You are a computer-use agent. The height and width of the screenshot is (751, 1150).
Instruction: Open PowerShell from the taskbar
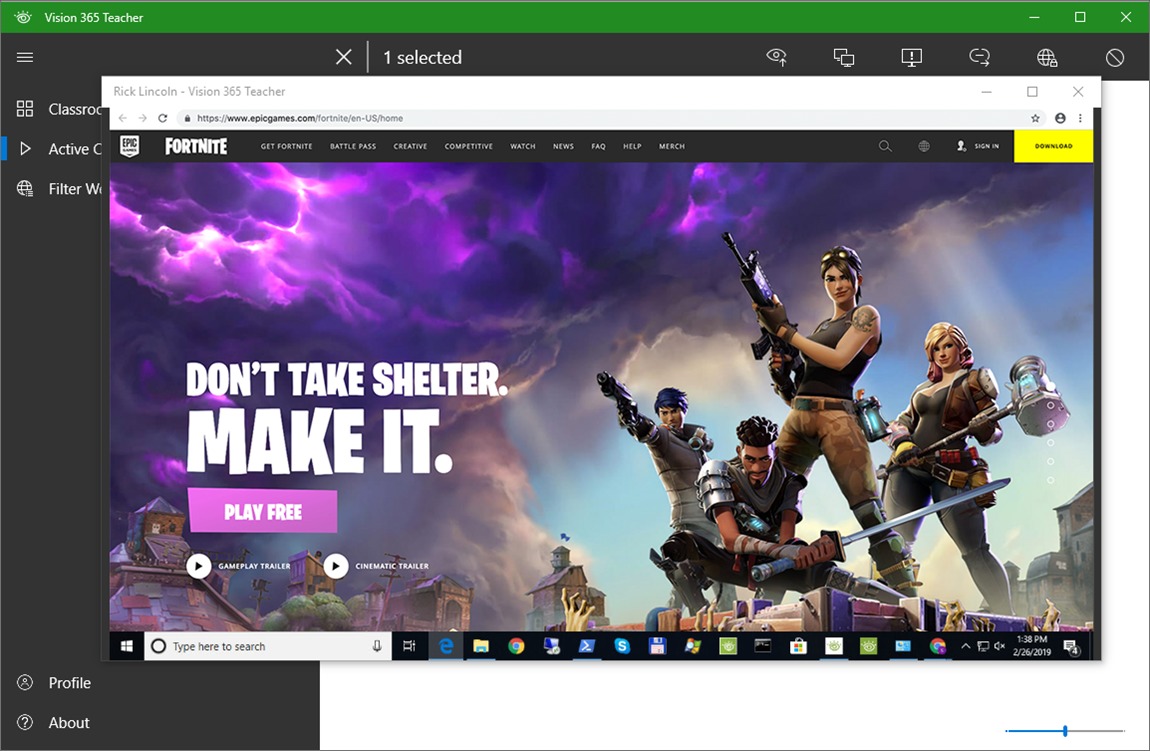(x=587, y=646)
